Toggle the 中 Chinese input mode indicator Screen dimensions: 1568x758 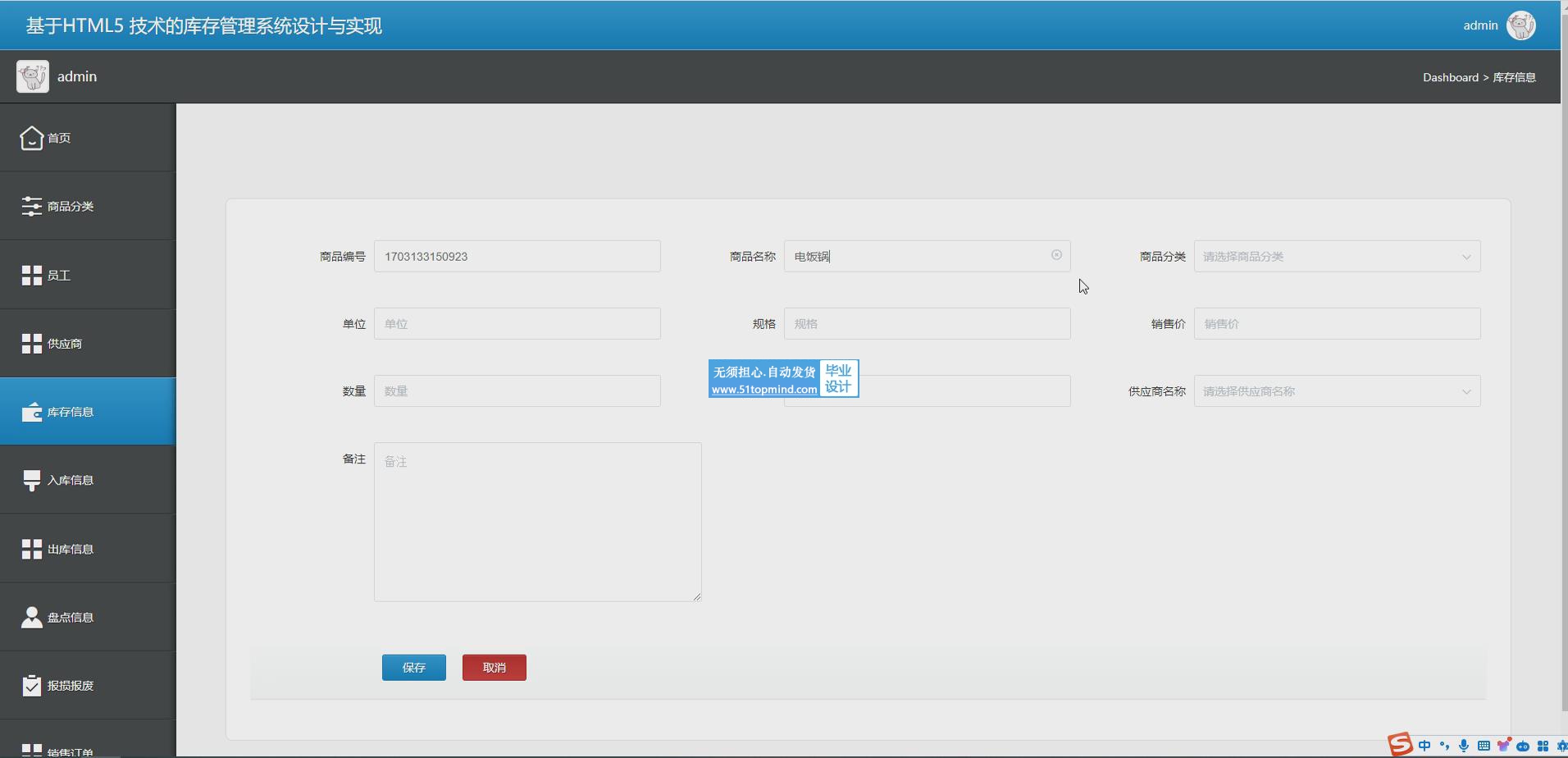(1424, 746)
